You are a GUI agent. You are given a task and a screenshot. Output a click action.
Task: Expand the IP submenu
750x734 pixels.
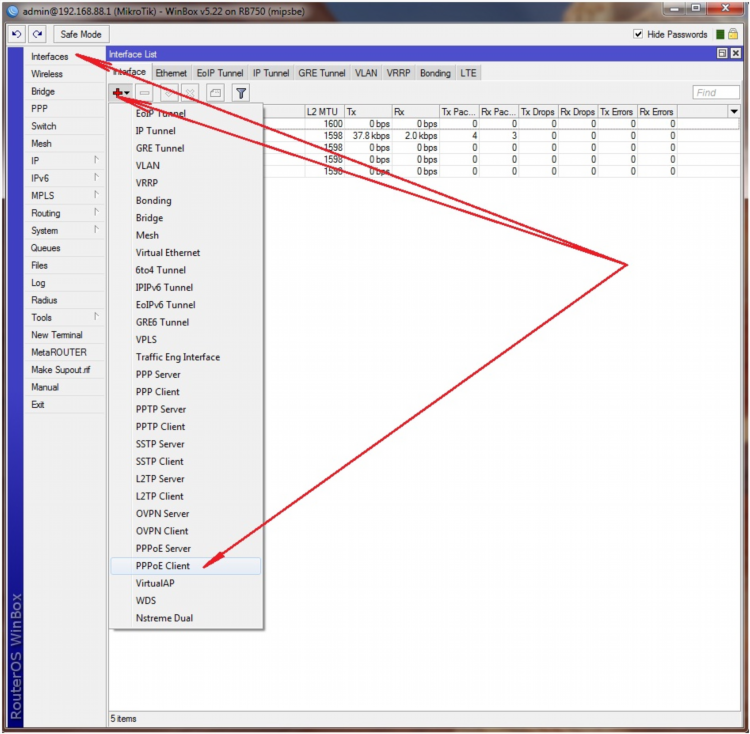[x=96, y=160]
